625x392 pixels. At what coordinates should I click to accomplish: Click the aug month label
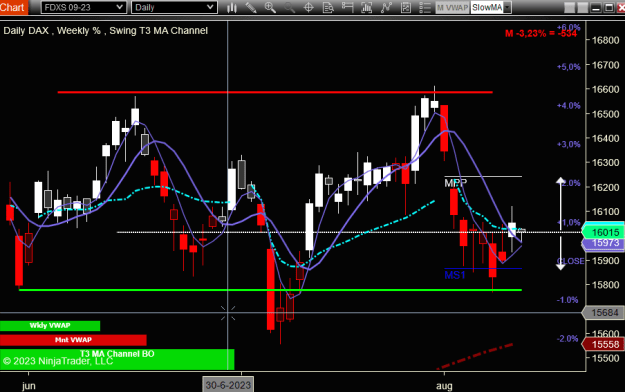(444, 386)
